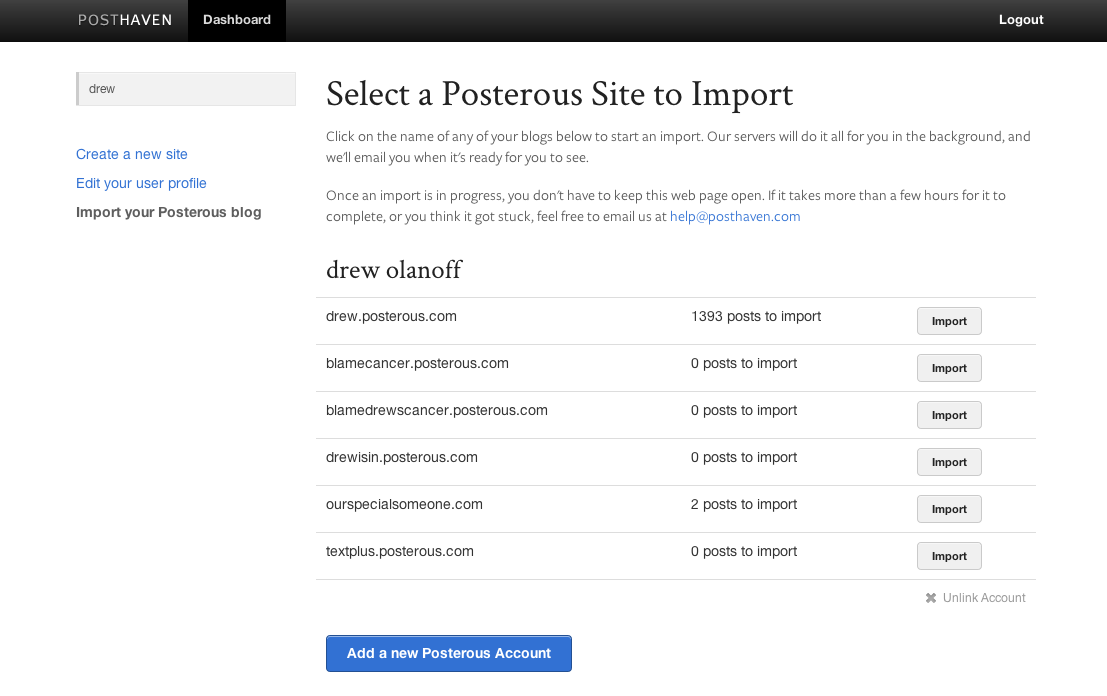Click the drew.posterous.com blog name
Screen dimensions: 1107x696
391,316
